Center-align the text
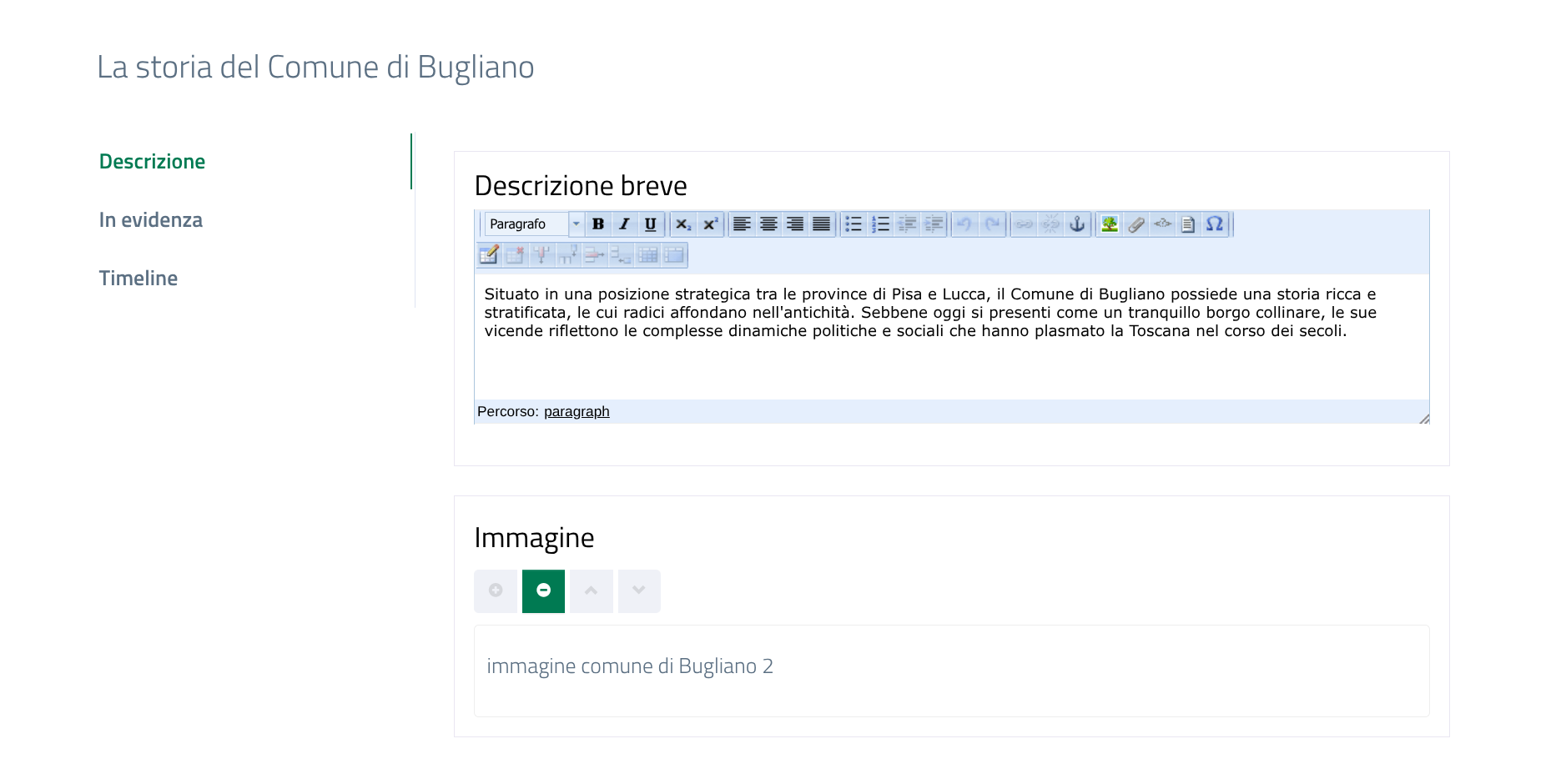Screen dimensions: 1556x784 click(x=768, y=224)
